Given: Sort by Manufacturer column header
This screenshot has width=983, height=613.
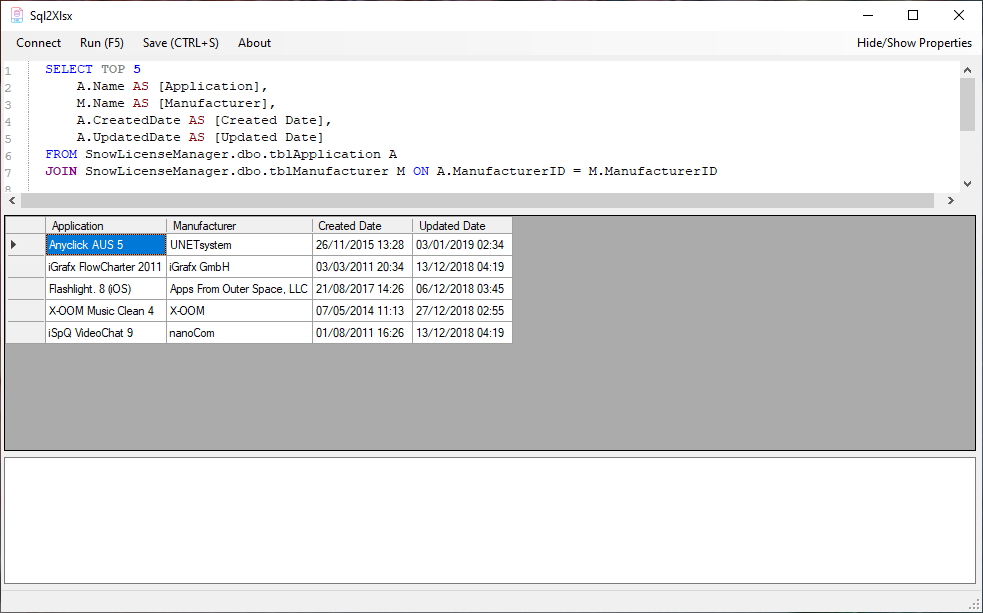Looking at the screenshot, I should pos(239,226).
